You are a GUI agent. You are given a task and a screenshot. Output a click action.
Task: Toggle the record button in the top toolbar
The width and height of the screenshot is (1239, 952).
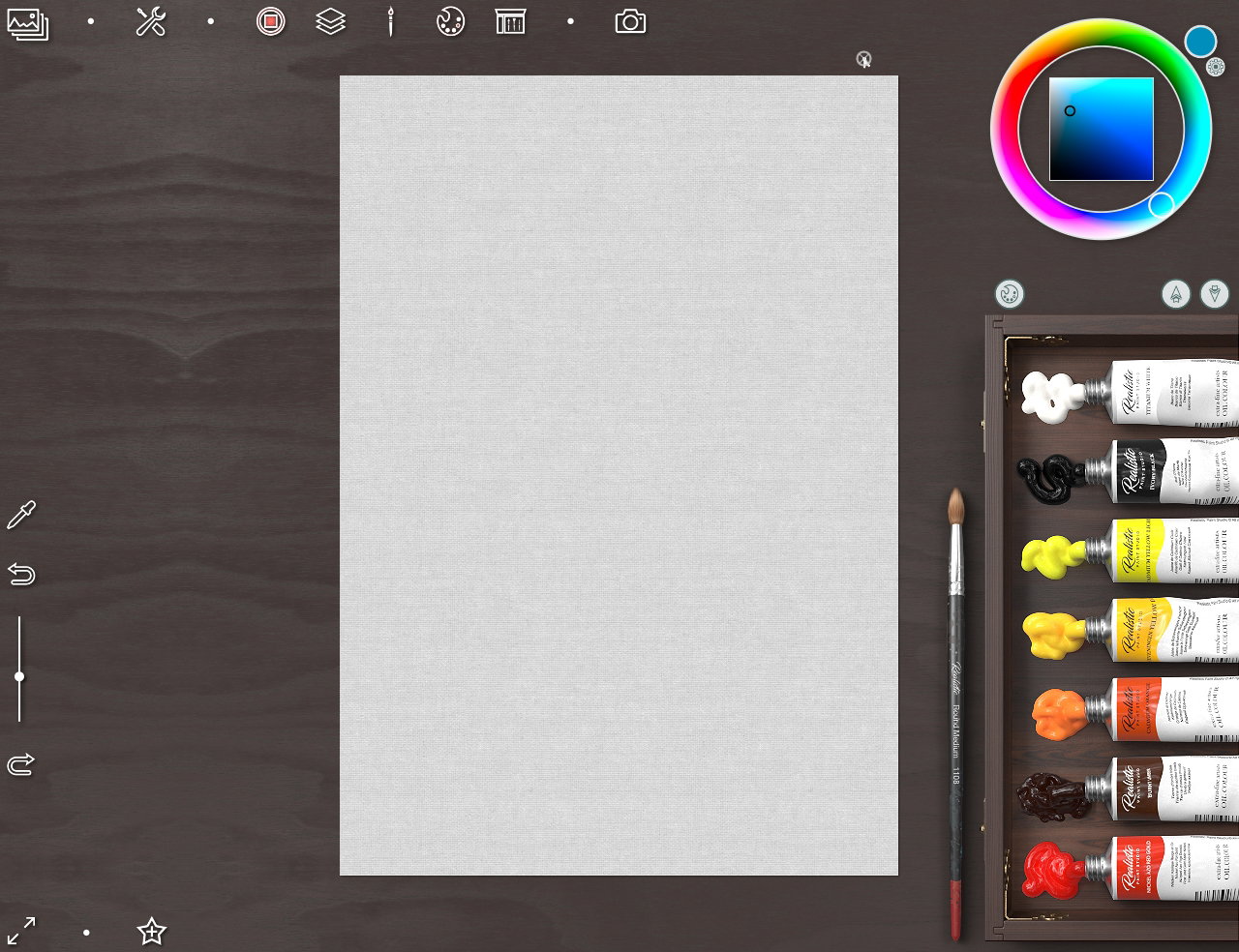tap(271, 21)
